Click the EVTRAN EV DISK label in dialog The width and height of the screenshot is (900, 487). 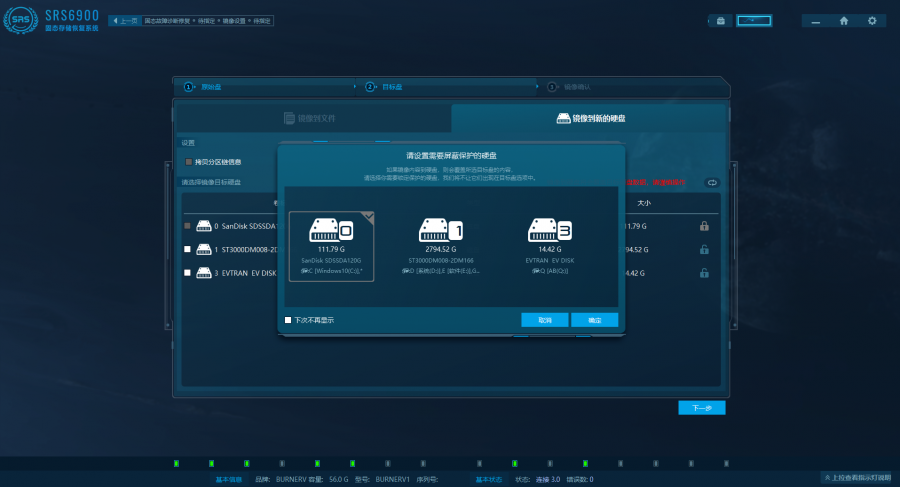550,260
